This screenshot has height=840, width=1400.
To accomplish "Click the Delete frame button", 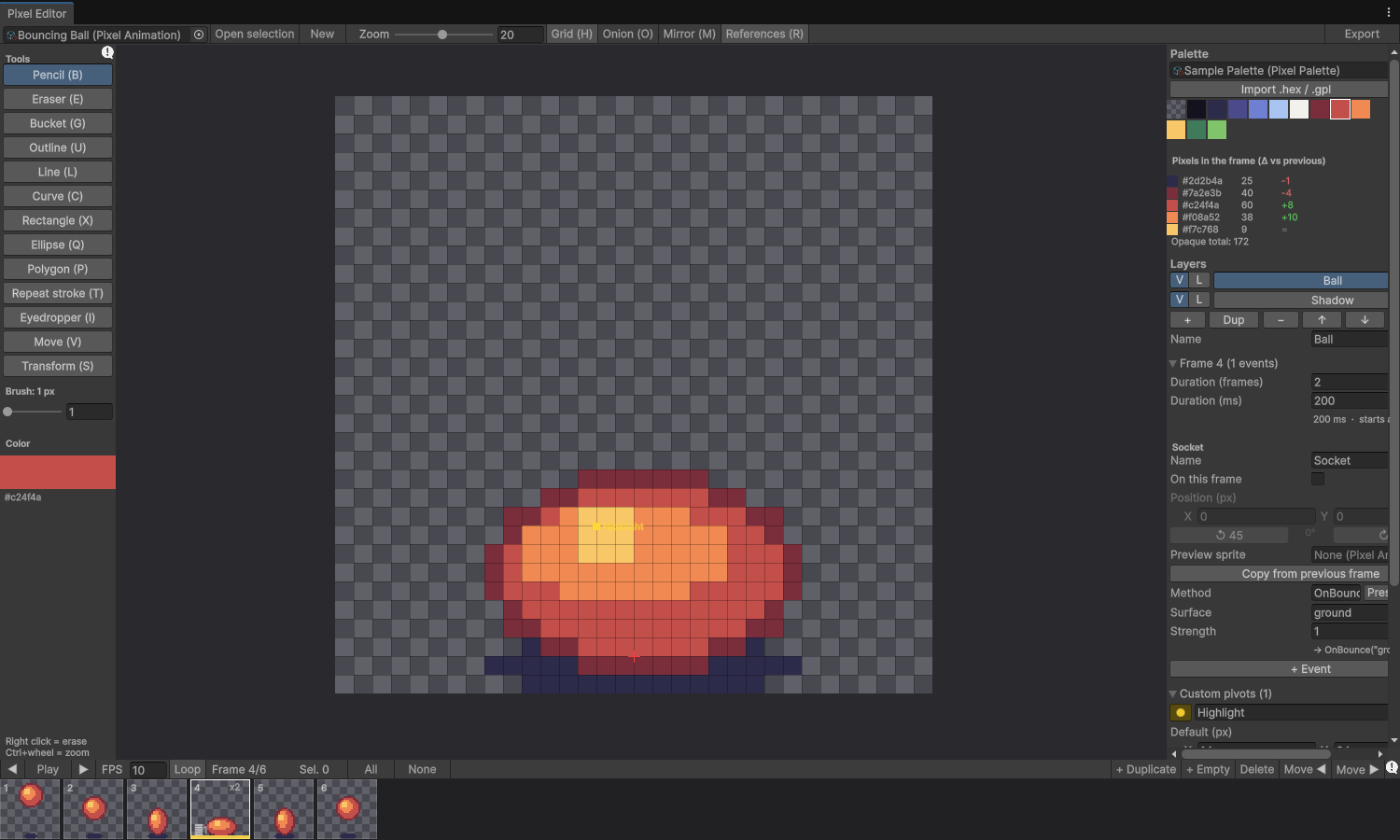I will [x=1257, y=769].
